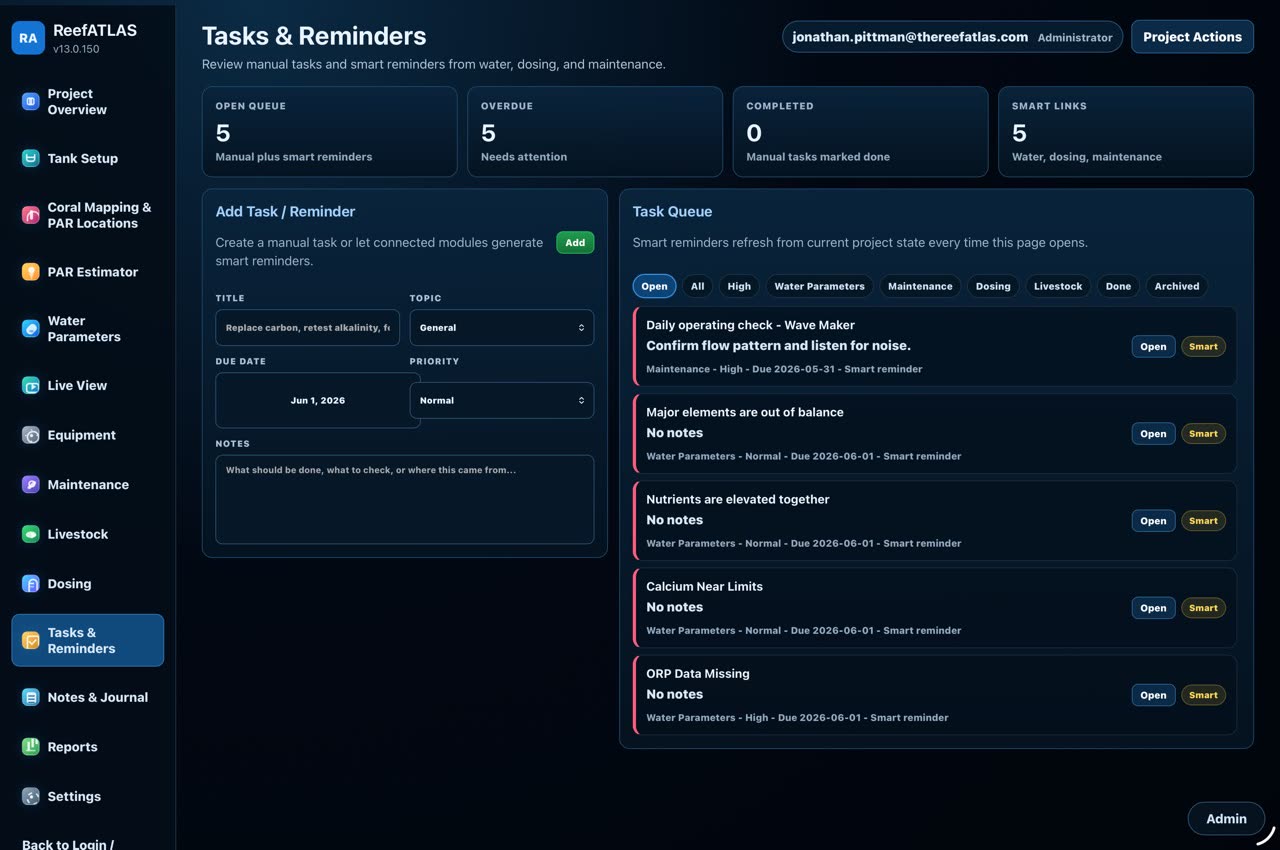Viewport: 1280px width, 850px height.
Task: Filter task queue by Livestock
Action: click(1058, 286)
